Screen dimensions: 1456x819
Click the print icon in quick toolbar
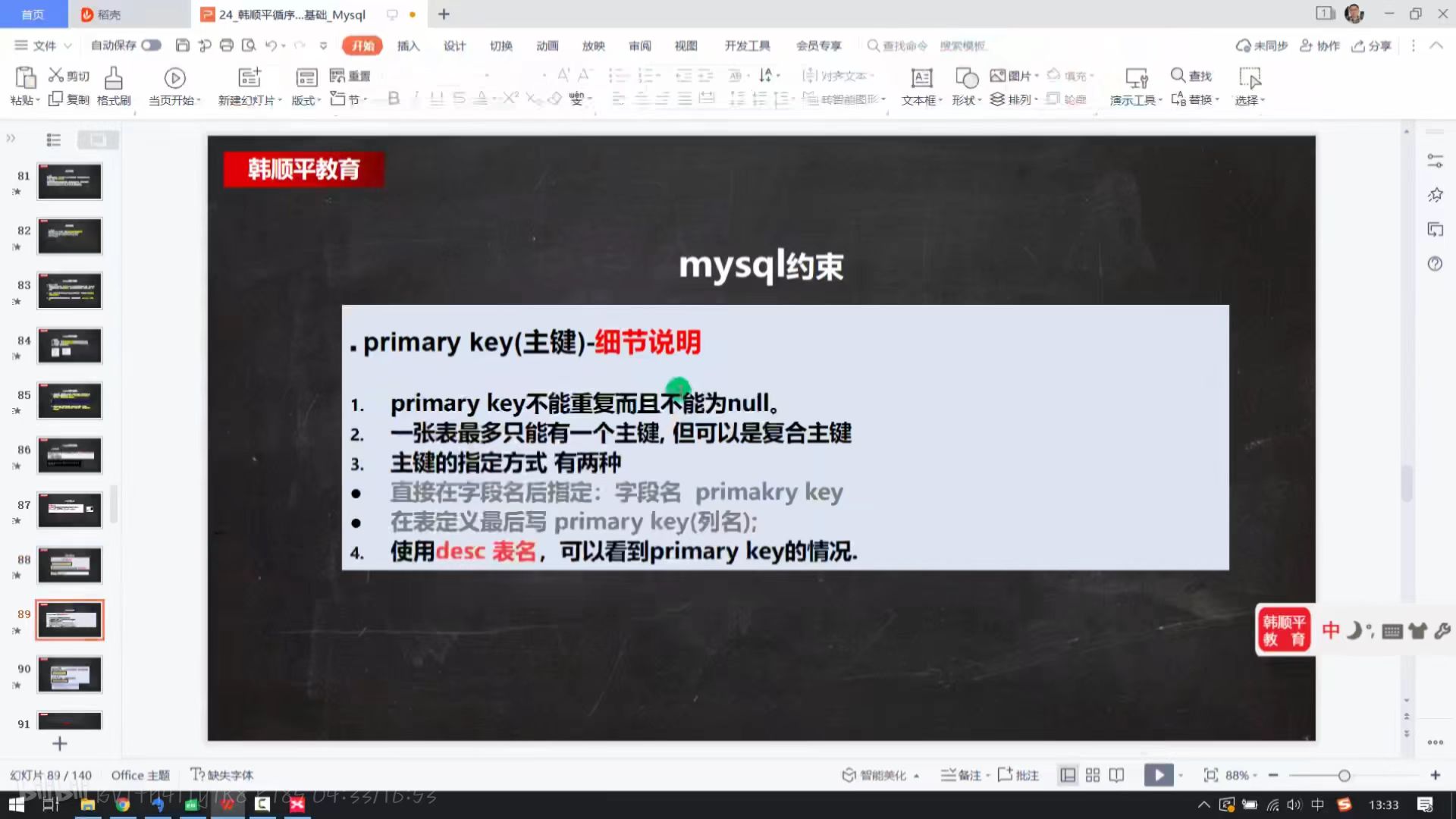tap(226, 45)
